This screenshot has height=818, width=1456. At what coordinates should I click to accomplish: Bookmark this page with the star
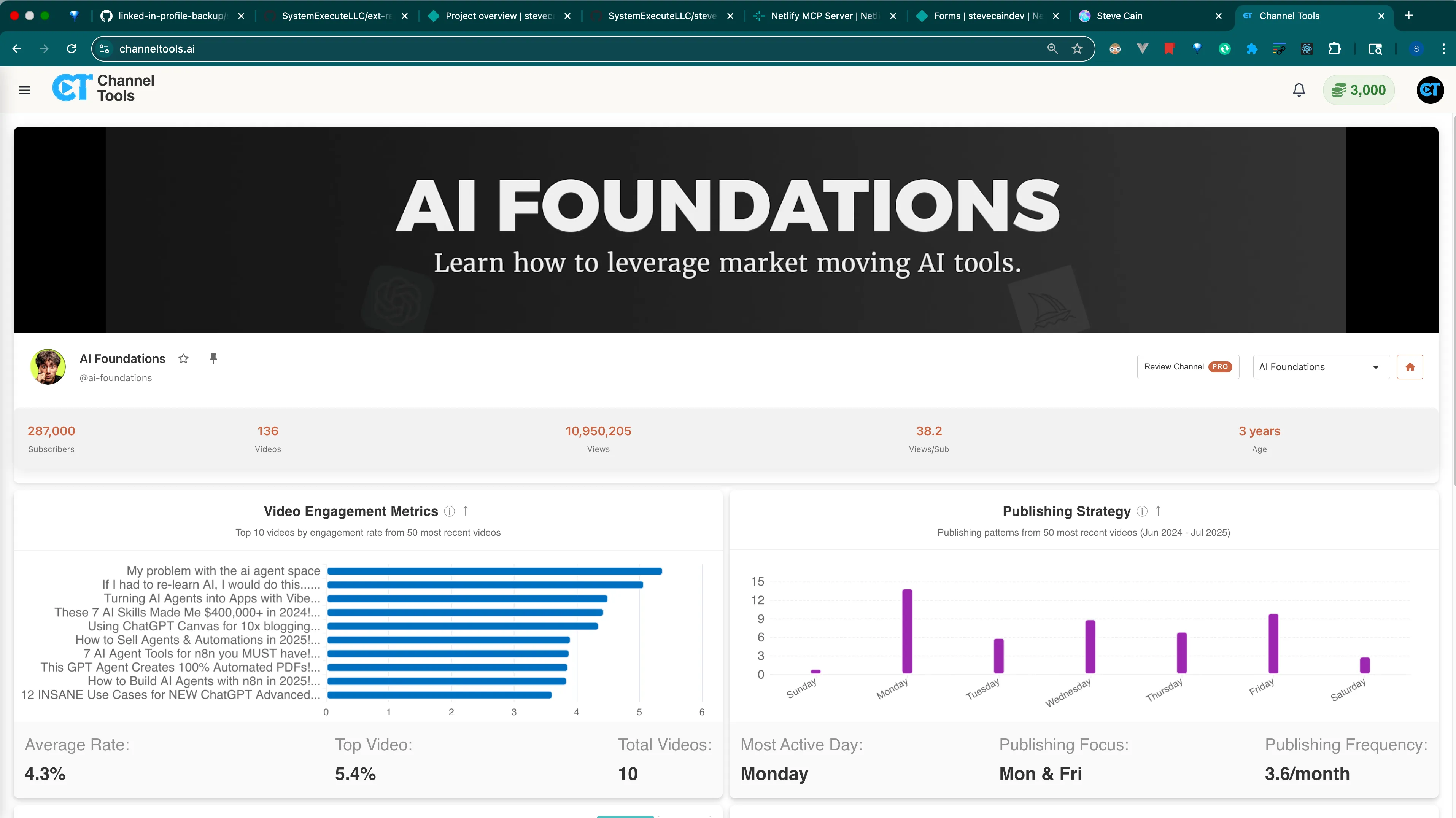click(x=1077, y=49)
